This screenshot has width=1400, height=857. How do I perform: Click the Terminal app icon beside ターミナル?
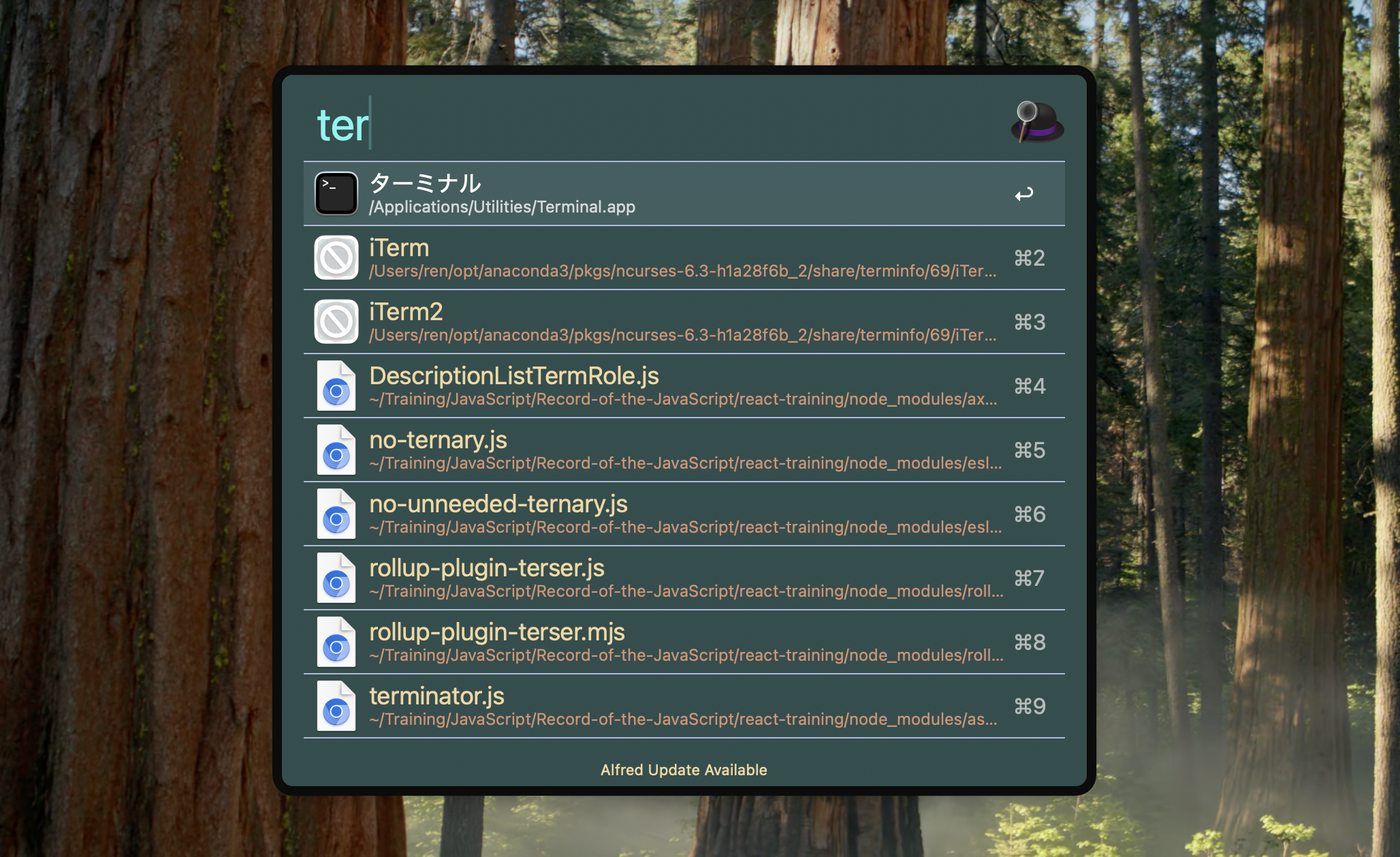point(335,193)
